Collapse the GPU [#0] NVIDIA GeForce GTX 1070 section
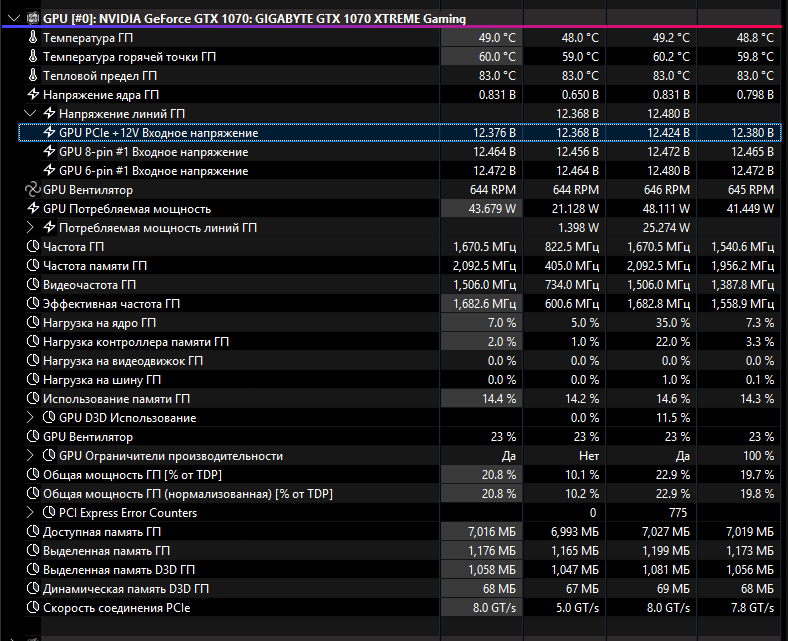 pos(14,19)
